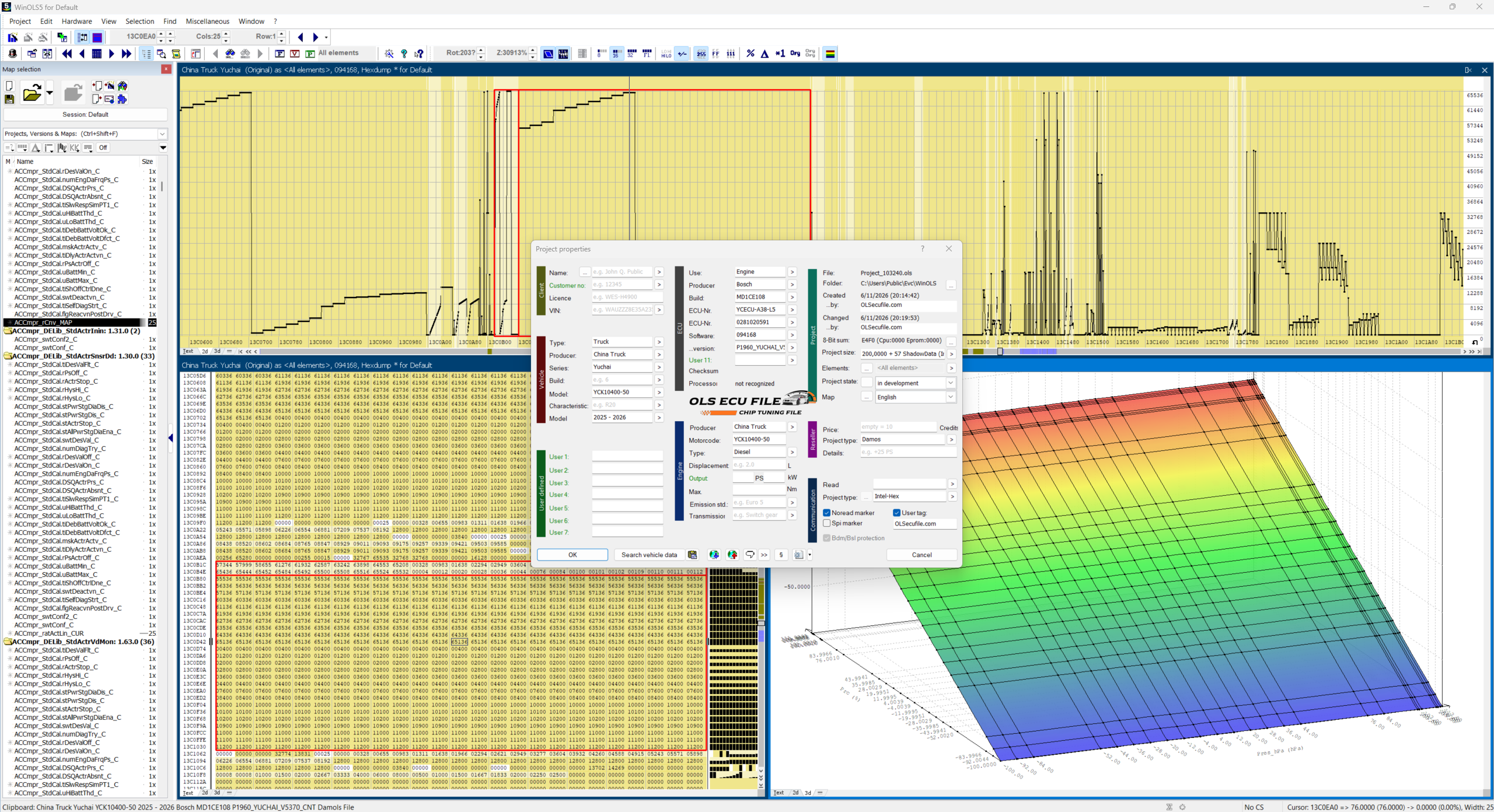Viewport: 1494px width, 812px height.
Task: Toggle the FF hexadecimal display button
Action: click(x=716, y=54)
